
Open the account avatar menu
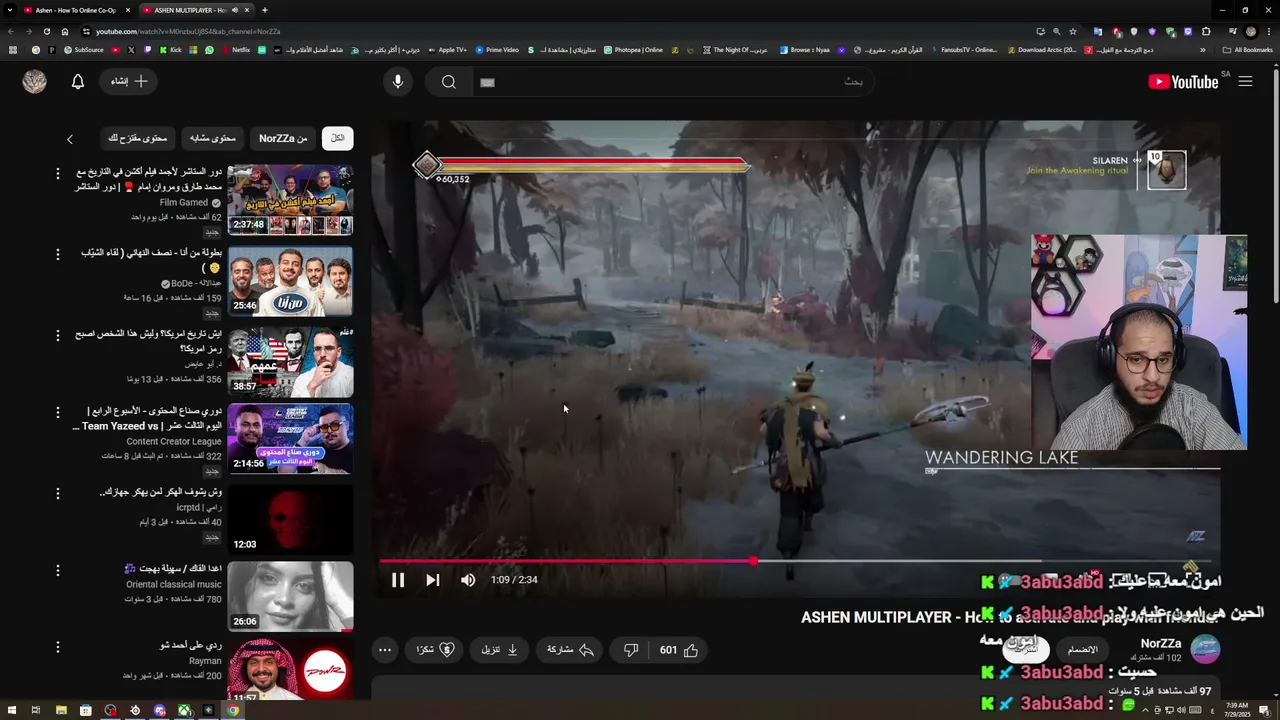coord(35,82)
